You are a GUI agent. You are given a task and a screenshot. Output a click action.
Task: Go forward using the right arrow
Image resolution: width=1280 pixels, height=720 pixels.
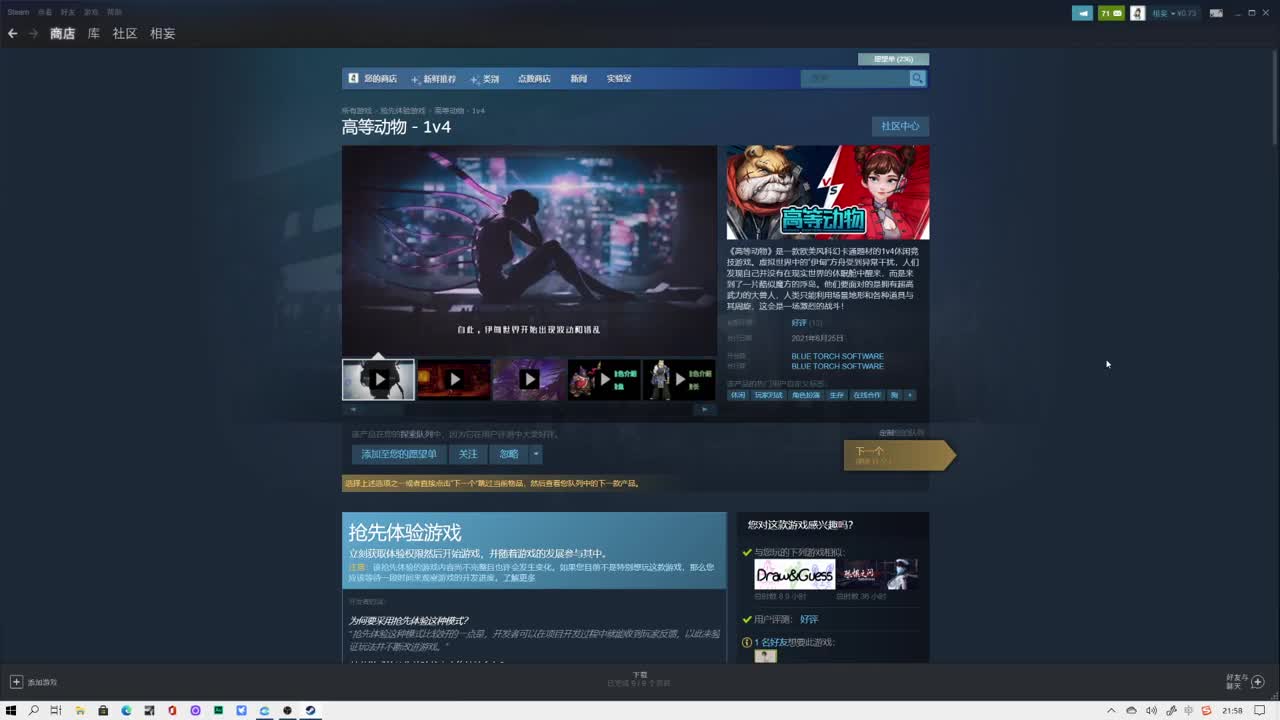tap(33, 33)
